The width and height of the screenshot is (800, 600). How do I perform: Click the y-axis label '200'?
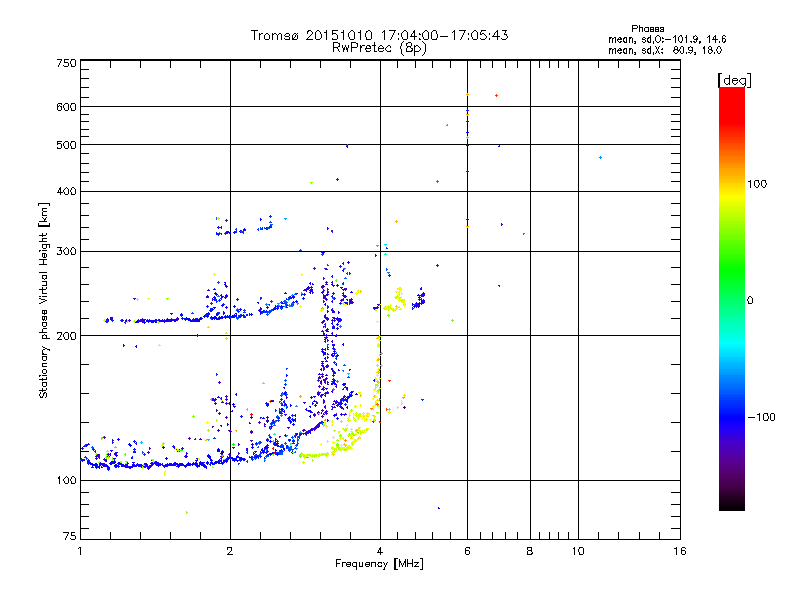pyautogui.click(x=66, y=336)
